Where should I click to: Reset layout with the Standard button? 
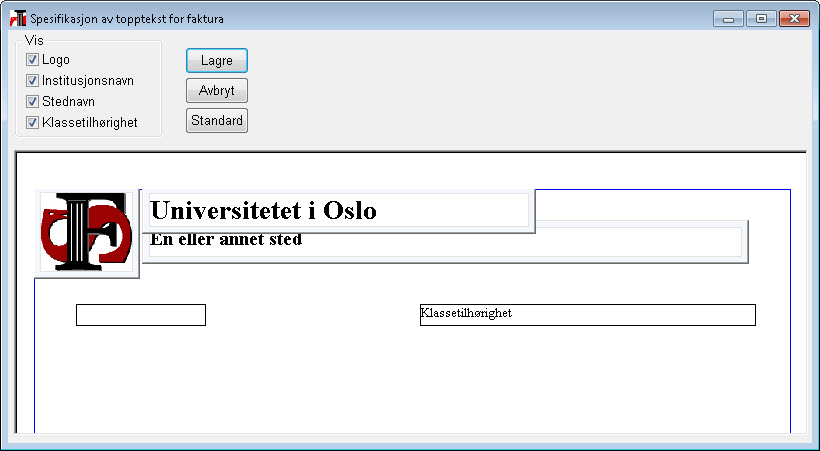coord(217,120)
